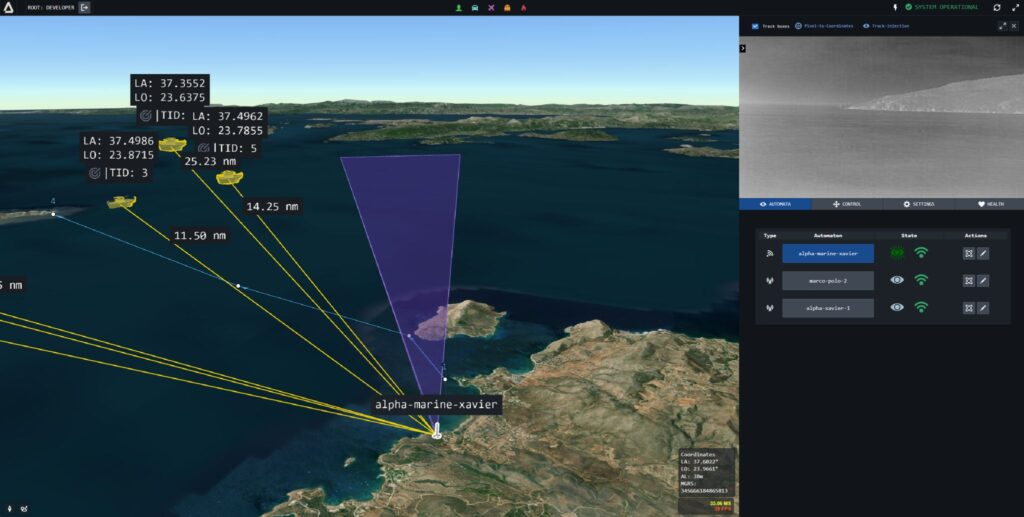The width and height of the screenshot is (1024, 517).
Task: Click the purple aircraft icon in top toolbar
Action: coord(491,8)
